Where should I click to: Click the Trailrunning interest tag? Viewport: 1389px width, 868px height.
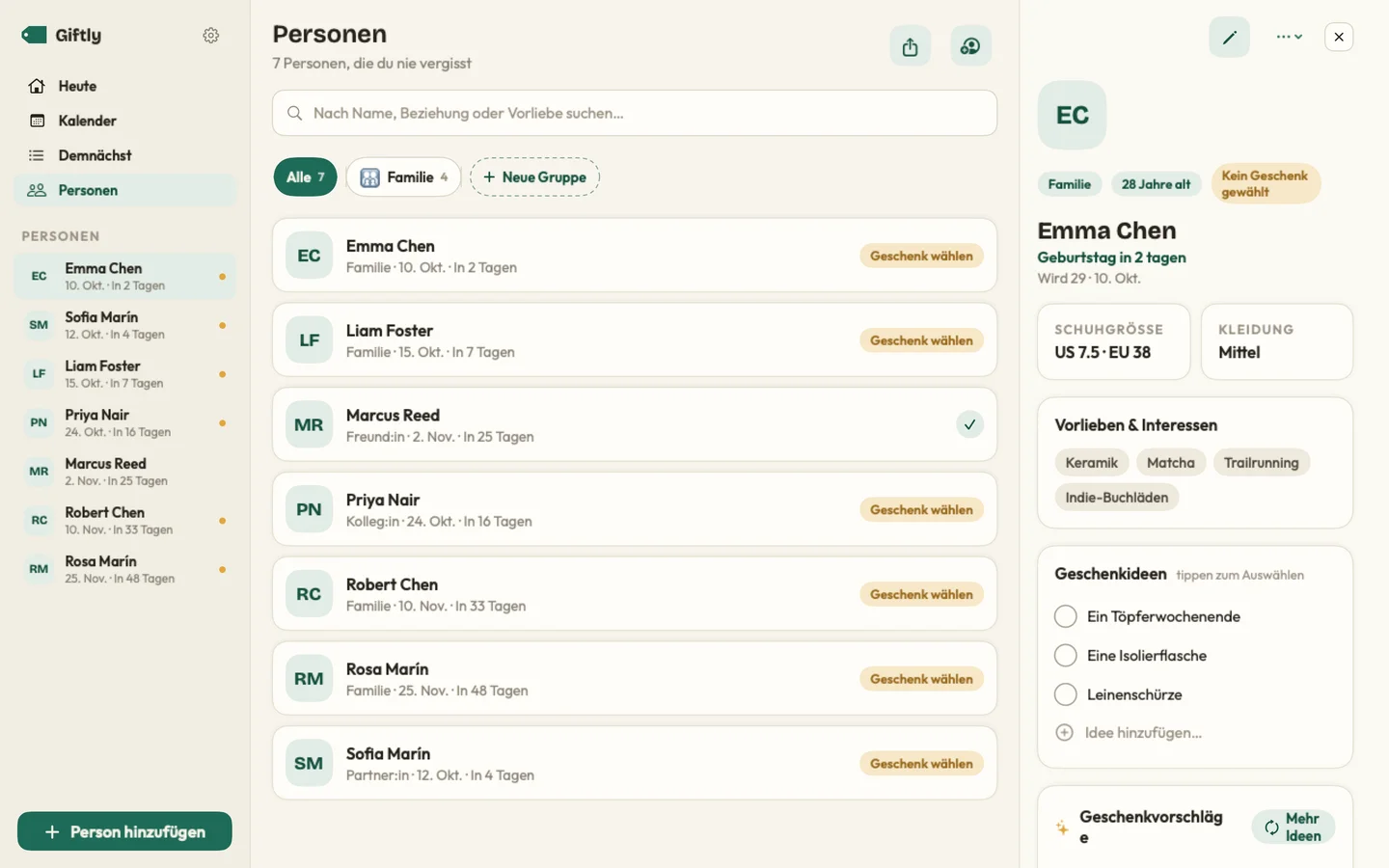point(1261,463)
